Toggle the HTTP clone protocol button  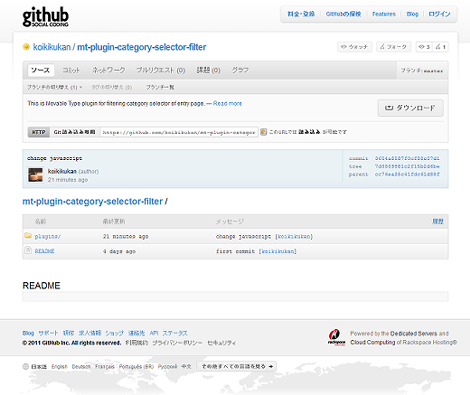[x=38, y=132]
